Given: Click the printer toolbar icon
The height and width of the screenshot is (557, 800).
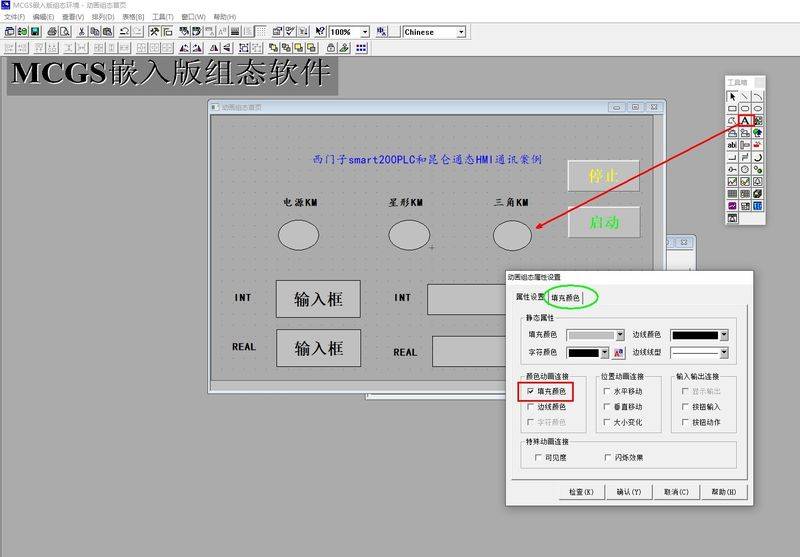Looking at the screenshot, I should click(52, 32).
